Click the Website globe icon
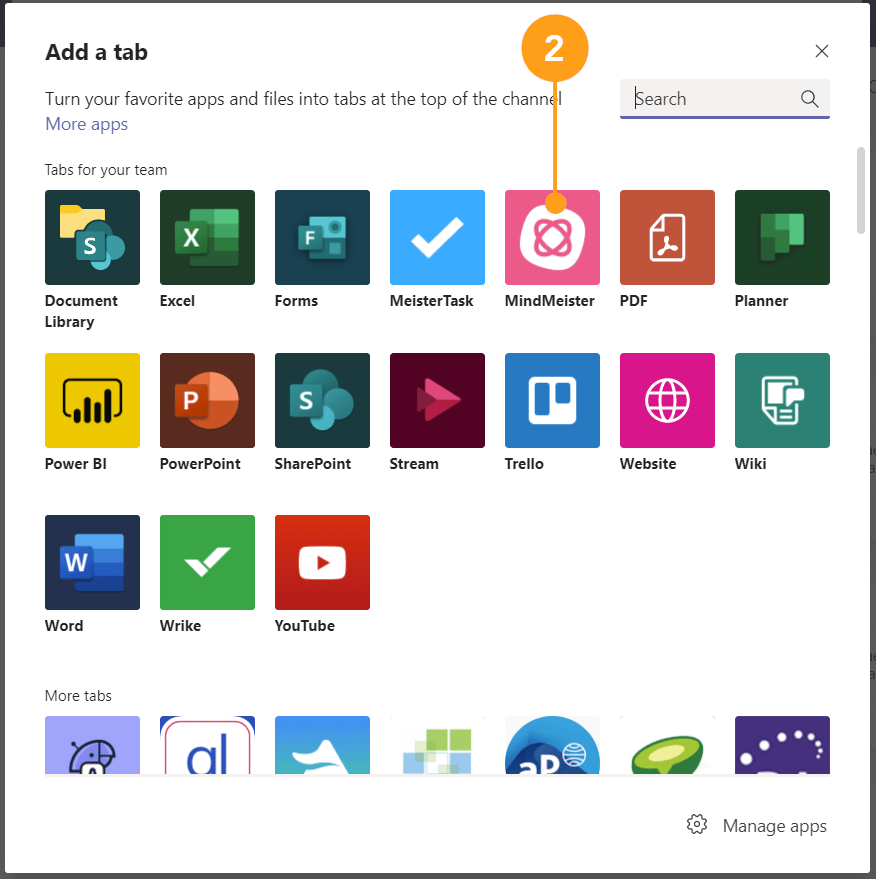This screenshot has width=876, height=879. pos(667,400)
